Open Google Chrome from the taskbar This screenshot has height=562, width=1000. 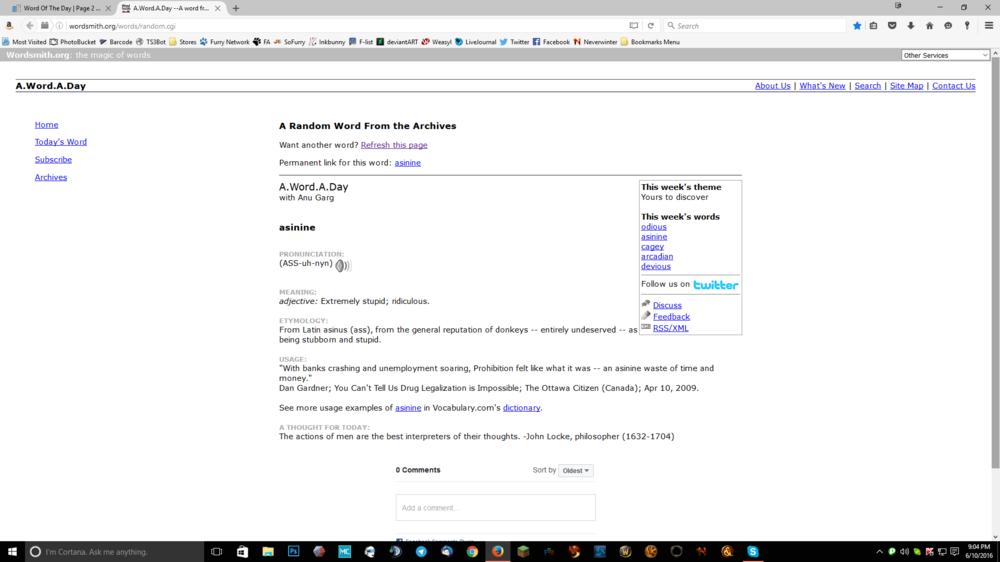(472, 552)
